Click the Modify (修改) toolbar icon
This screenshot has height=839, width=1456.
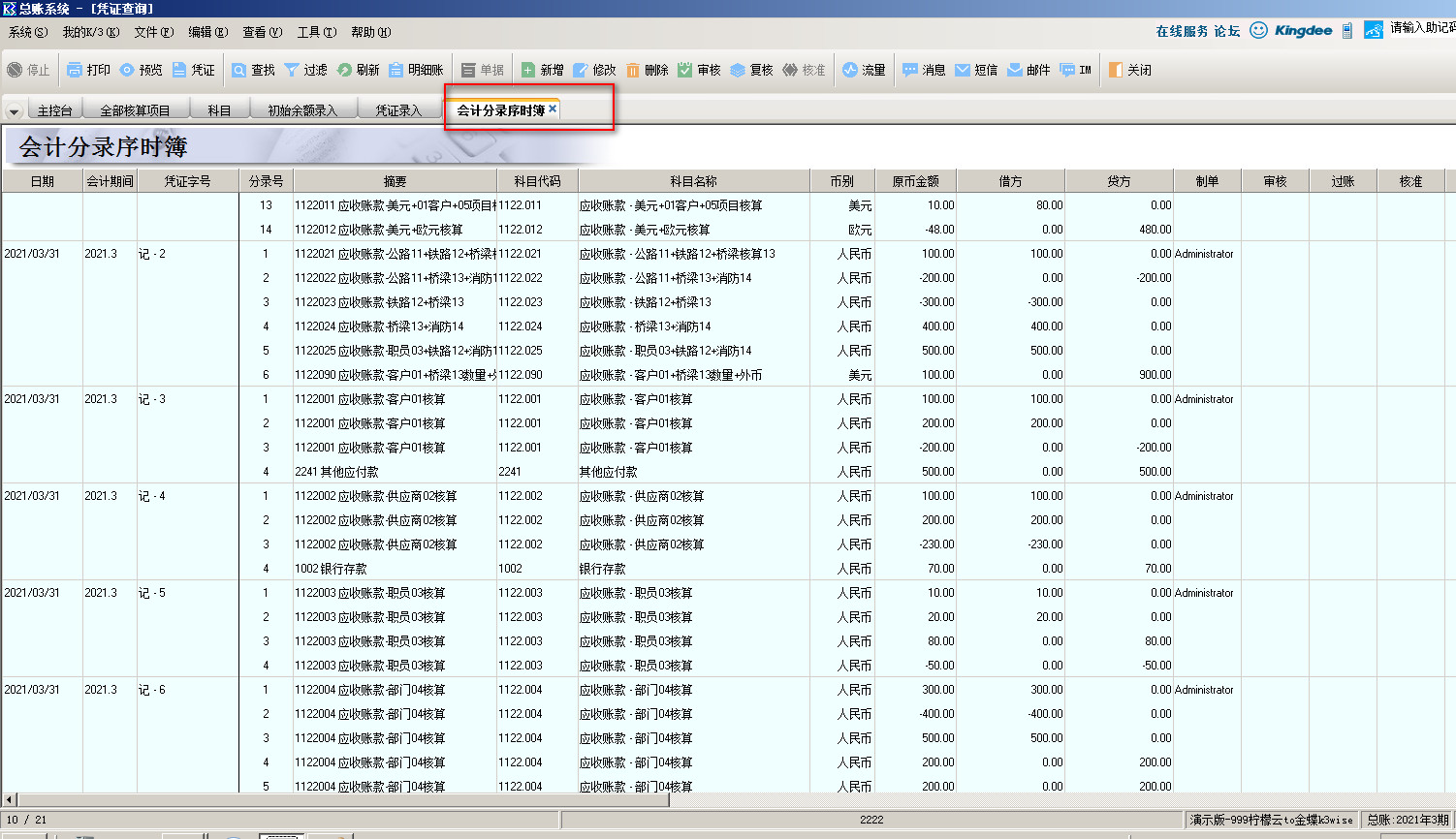tap(581, 70)
